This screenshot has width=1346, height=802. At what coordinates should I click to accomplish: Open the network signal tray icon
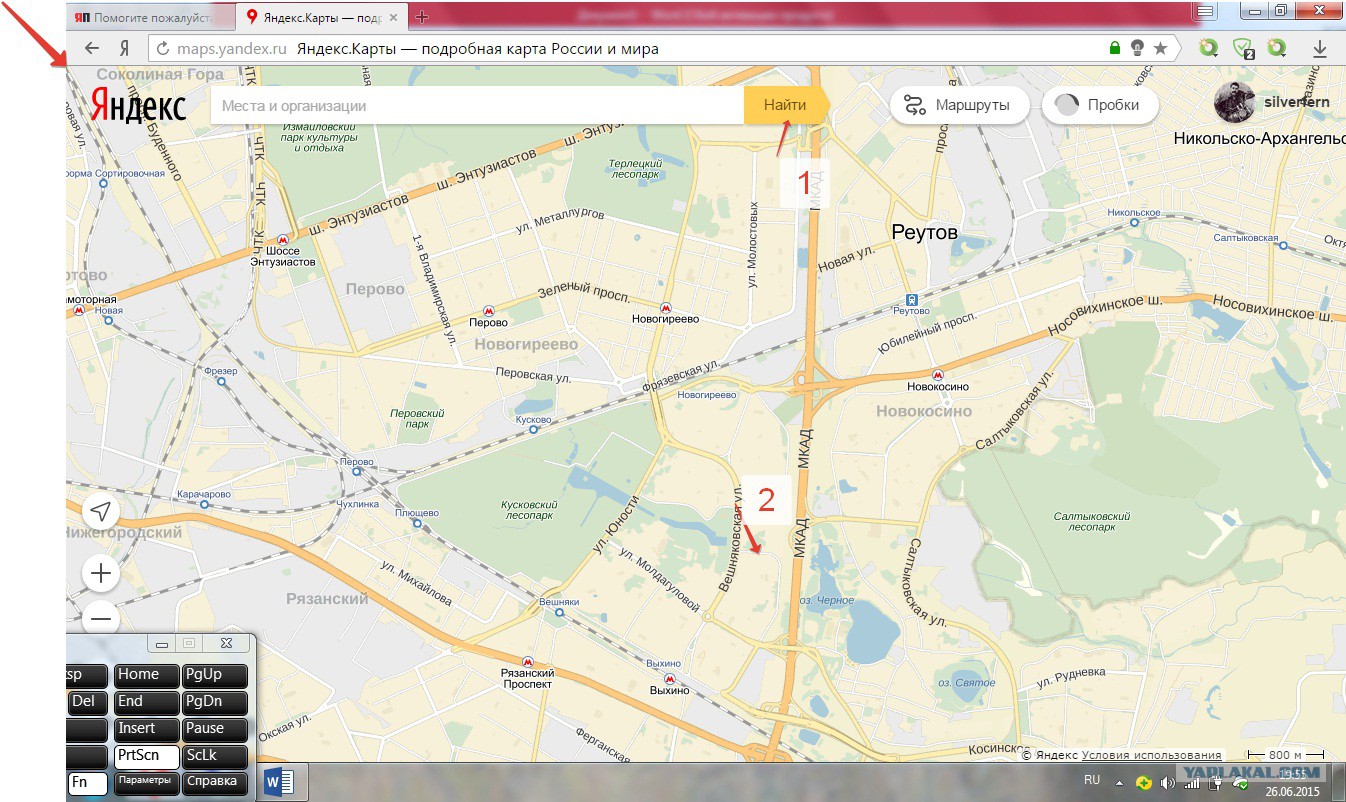click(1192, 781)
